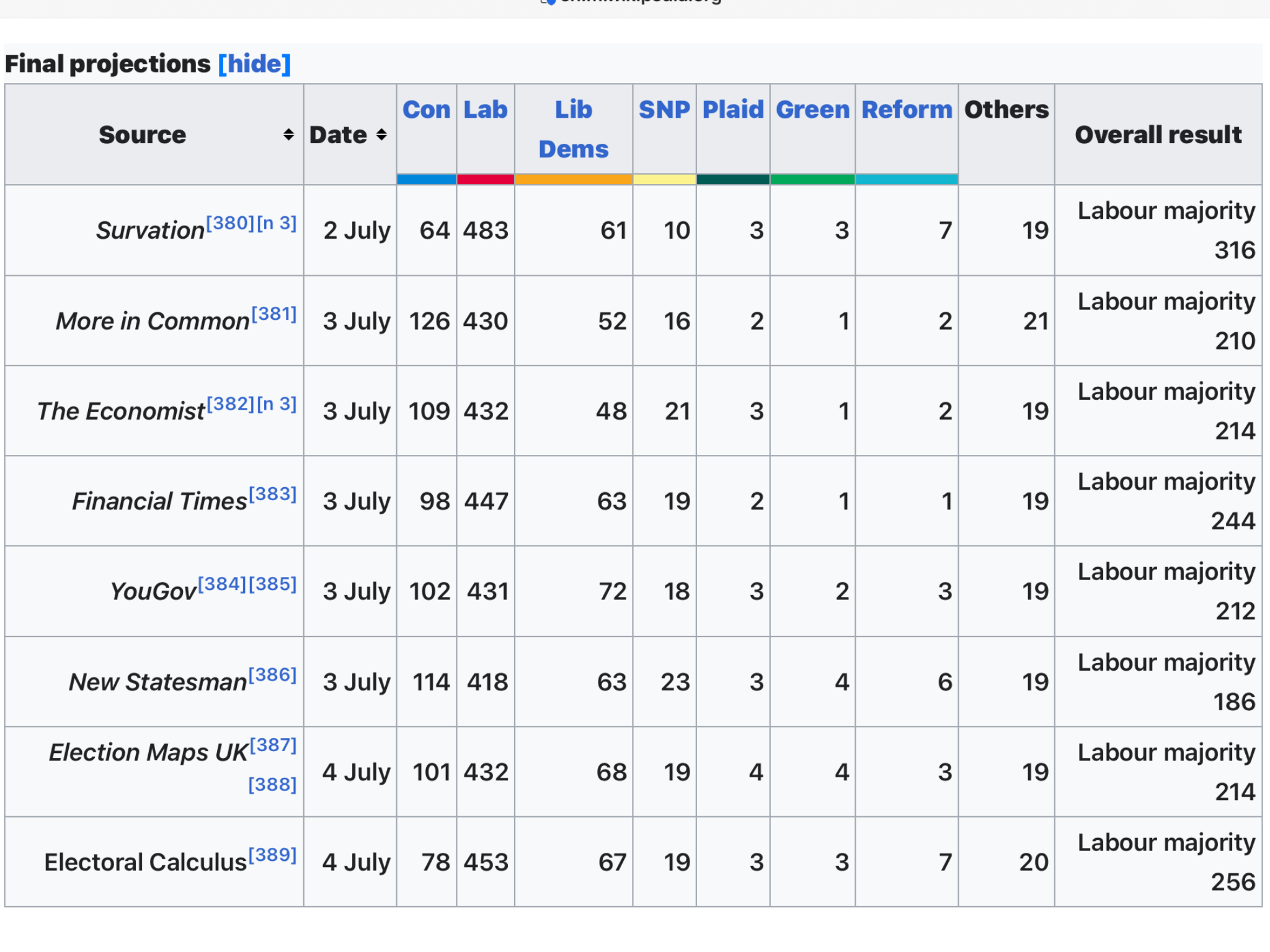Click the Lib Dems orange color bar
The width and height of the screenshot is (1270, 952).
[574, 179]
